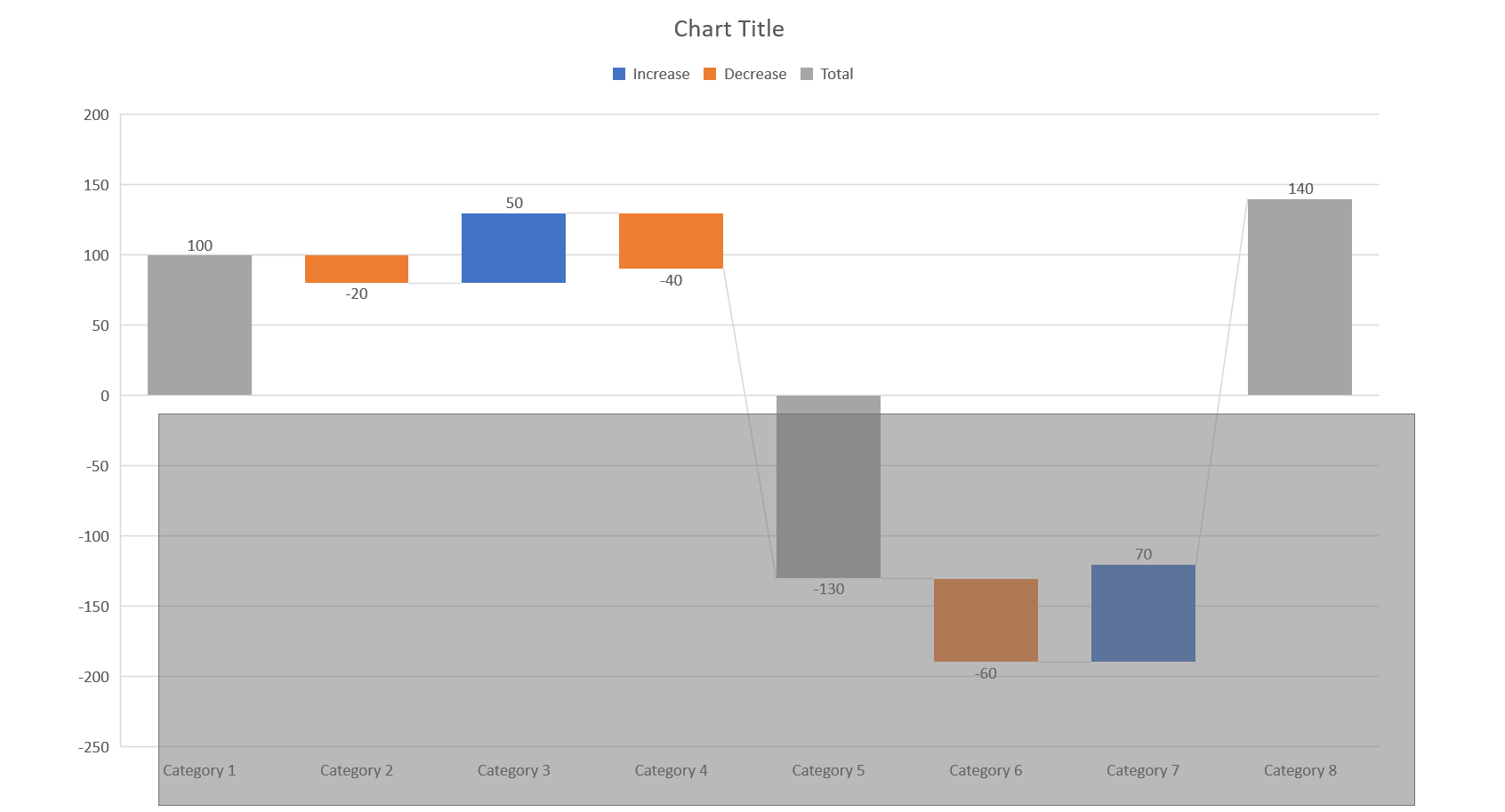Viewport: 1505px width, 812px height.
Task: Click the orange Decrease legend swatch
Action: pos(710,74)
